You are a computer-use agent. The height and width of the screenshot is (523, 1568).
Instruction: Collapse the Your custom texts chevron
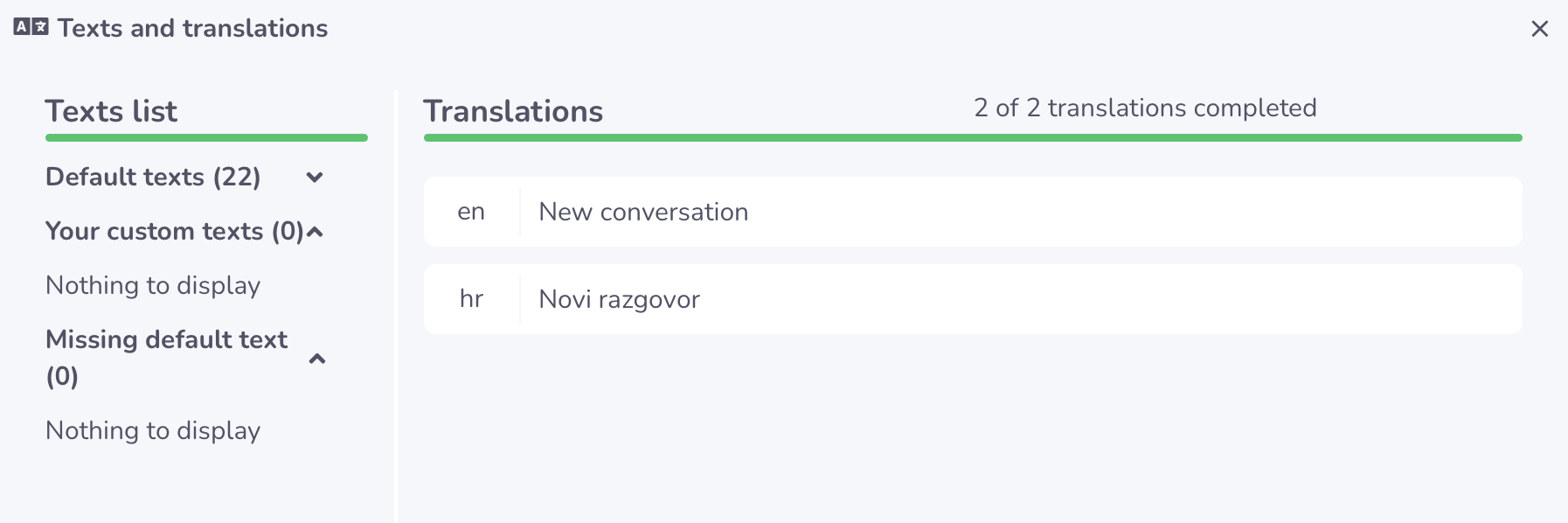pyautogui.click(x=316, y=232)
